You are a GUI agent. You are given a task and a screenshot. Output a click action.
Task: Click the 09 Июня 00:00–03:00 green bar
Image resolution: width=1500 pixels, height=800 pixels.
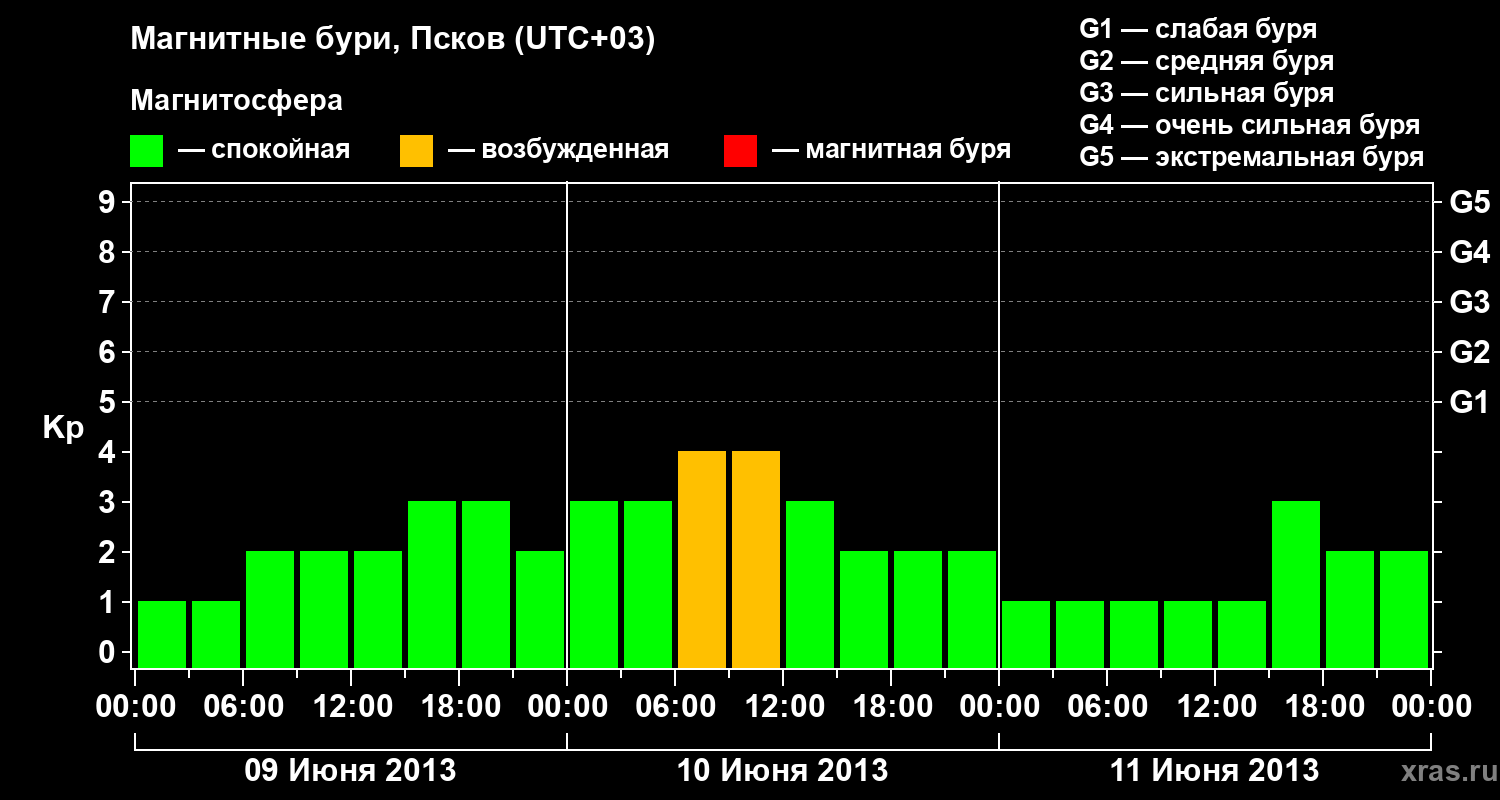(162, 635)
